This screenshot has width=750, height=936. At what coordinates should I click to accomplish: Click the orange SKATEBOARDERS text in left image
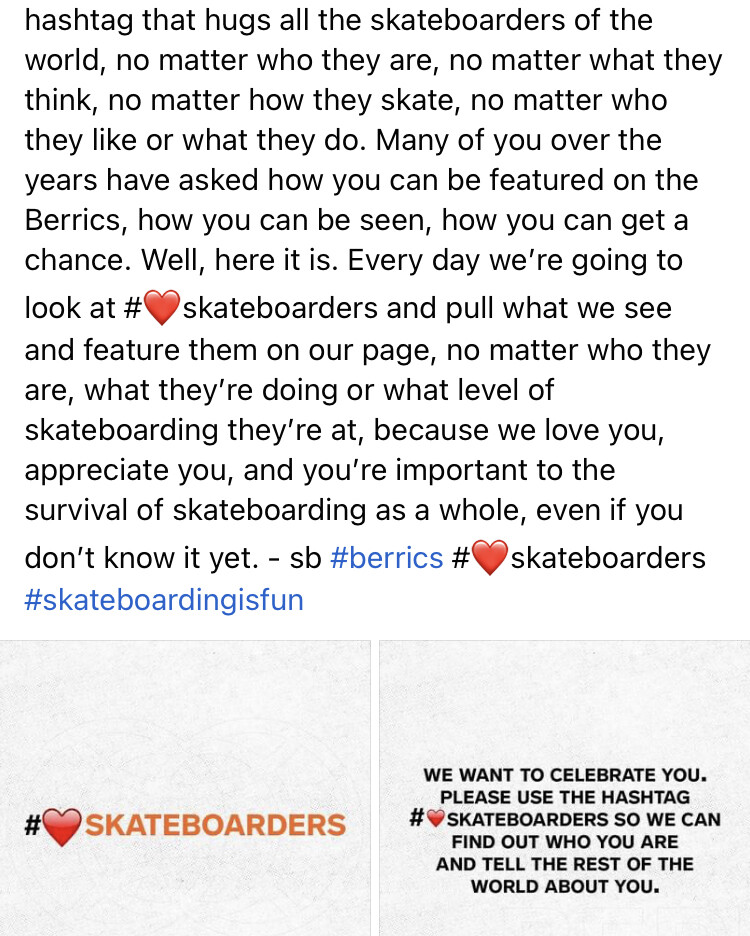[x=215, y=826]
